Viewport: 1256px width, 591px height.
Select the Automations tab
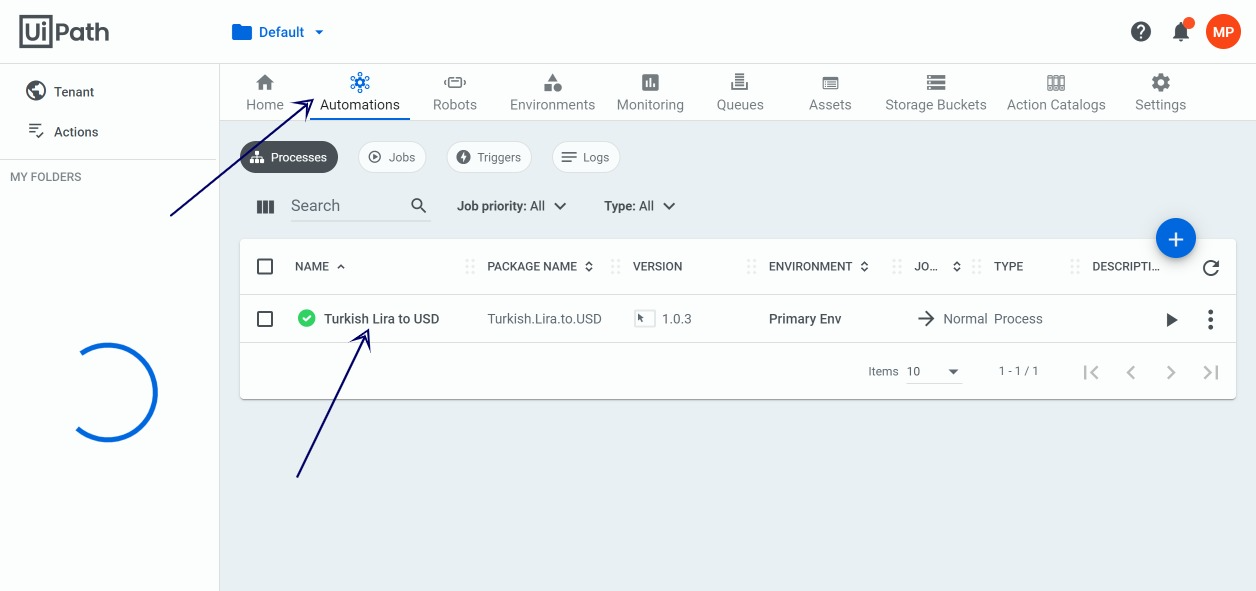(360, 92)
